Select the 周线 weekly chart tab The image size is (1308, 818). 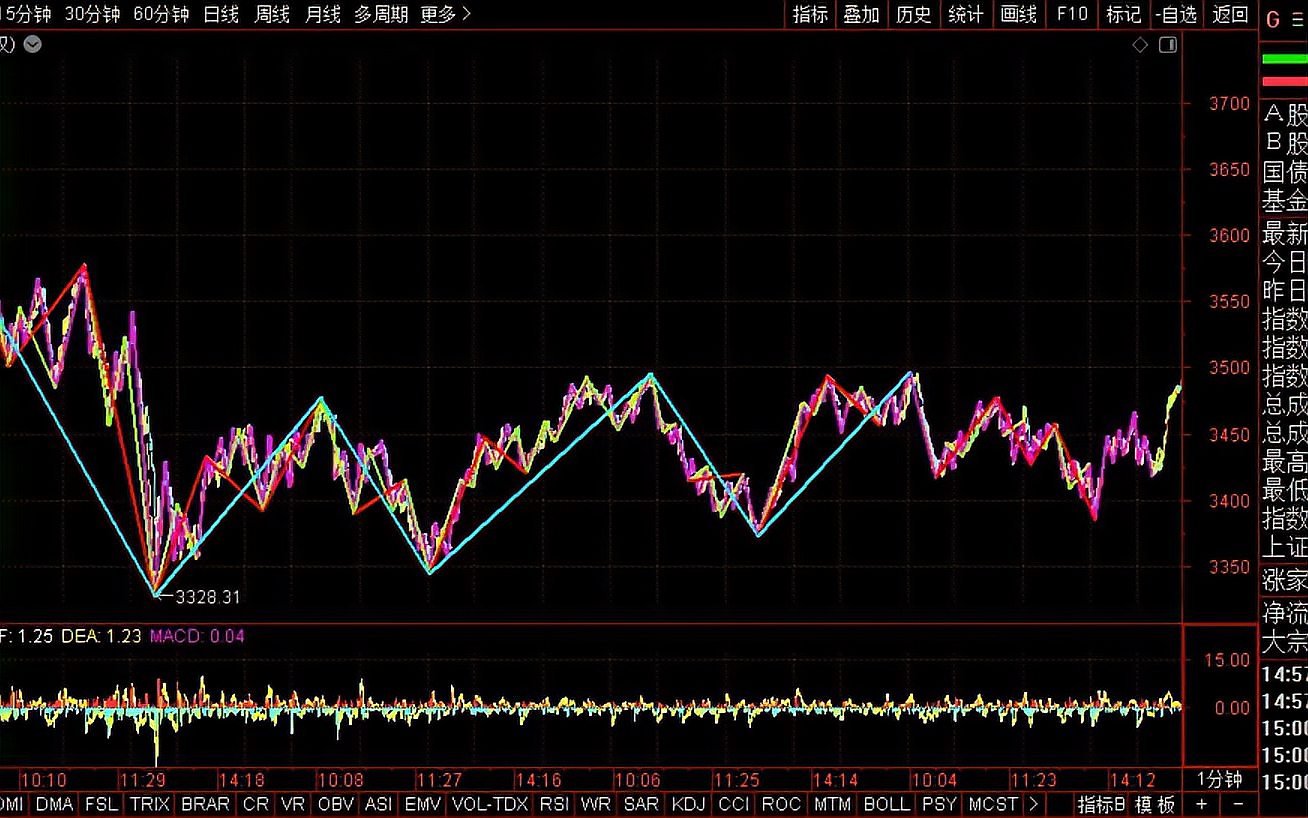pyautogui.click(x=272, y=14)
